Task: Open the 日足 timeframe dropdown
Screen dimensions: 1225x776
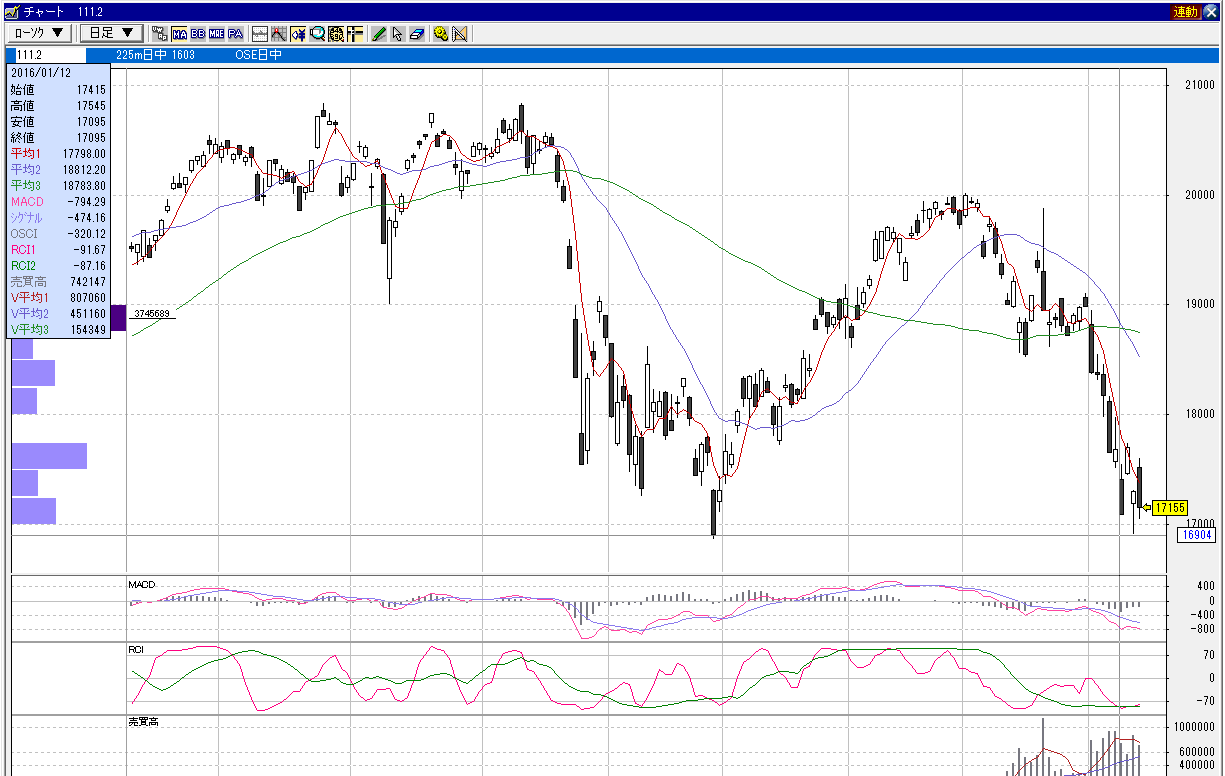Action: pos(111,33)
